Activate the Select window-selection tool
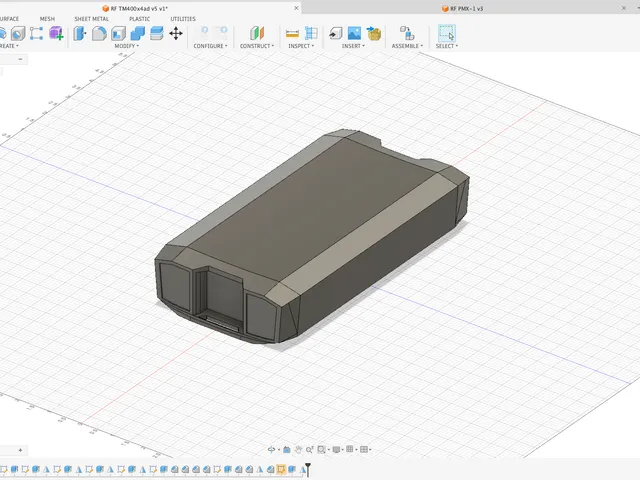The width and height of the screenshot is (640, 480). 447,33
